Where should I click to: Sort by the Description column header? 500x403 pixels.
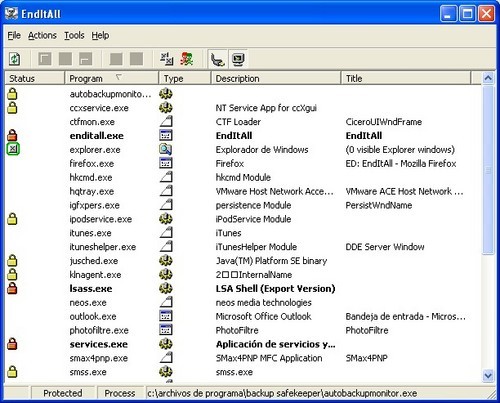[x=276, y=78]
